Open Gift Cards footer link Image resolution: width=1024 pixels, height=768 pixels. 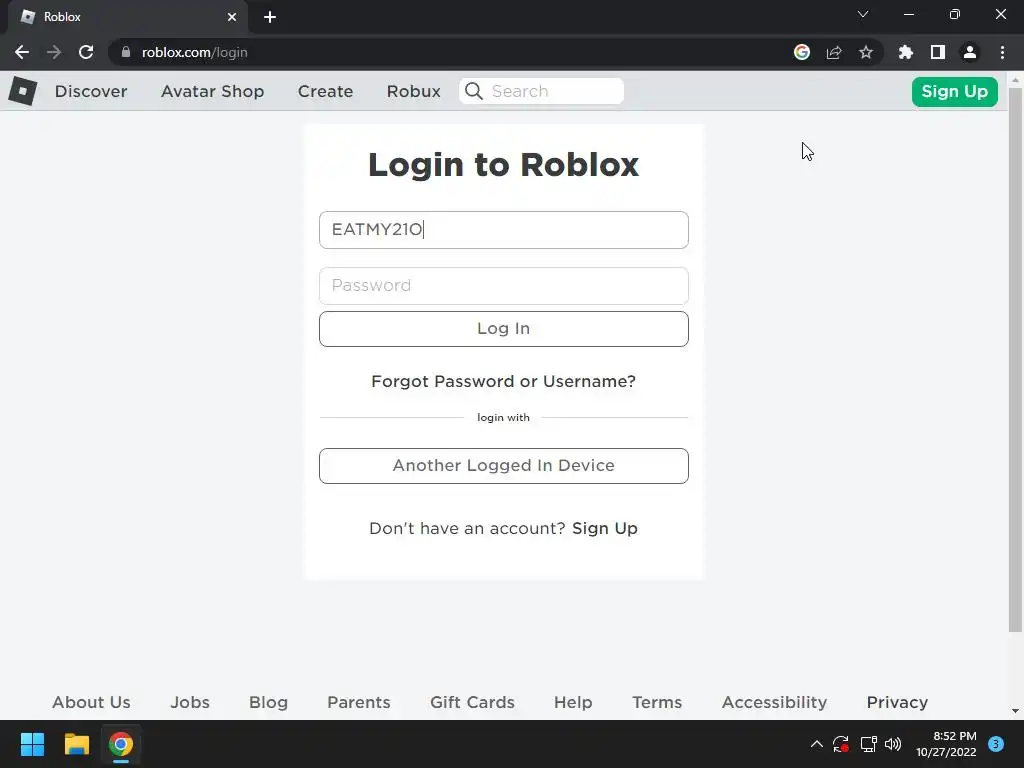pos(472,702)
